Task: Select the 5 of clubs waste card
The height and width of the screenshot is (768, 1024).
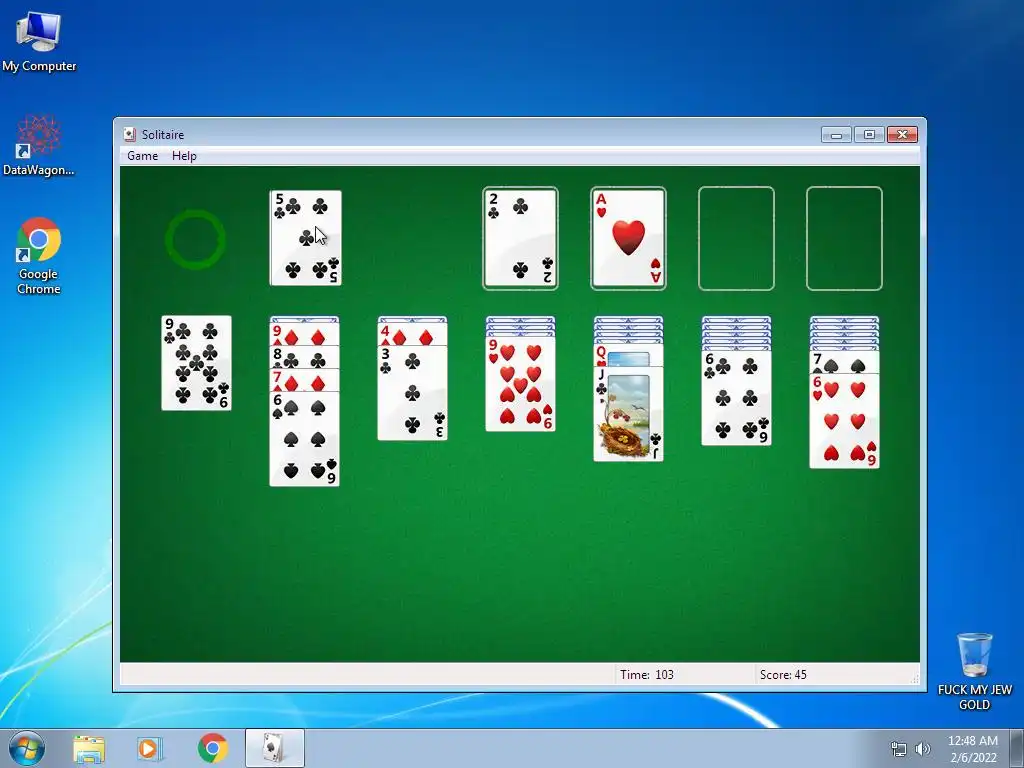Action: pos(306,238)
